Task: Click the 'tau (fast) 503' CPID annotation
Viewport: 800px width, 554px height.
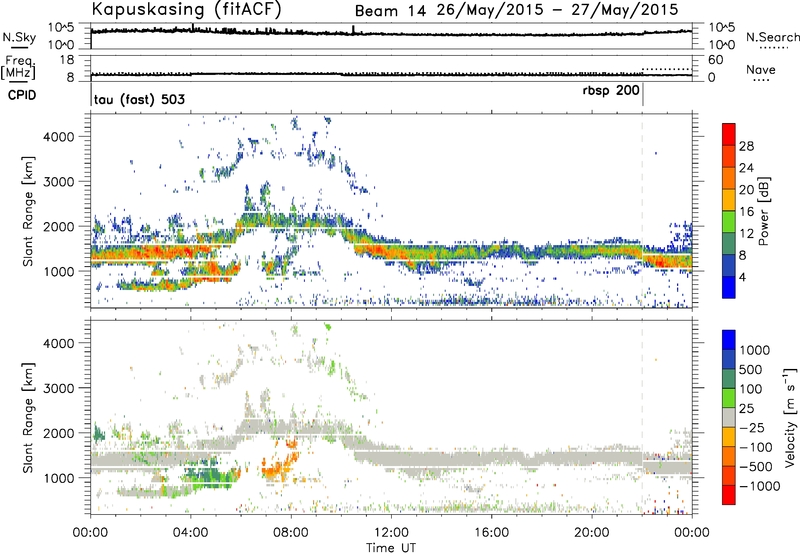Action: point(139,99)
